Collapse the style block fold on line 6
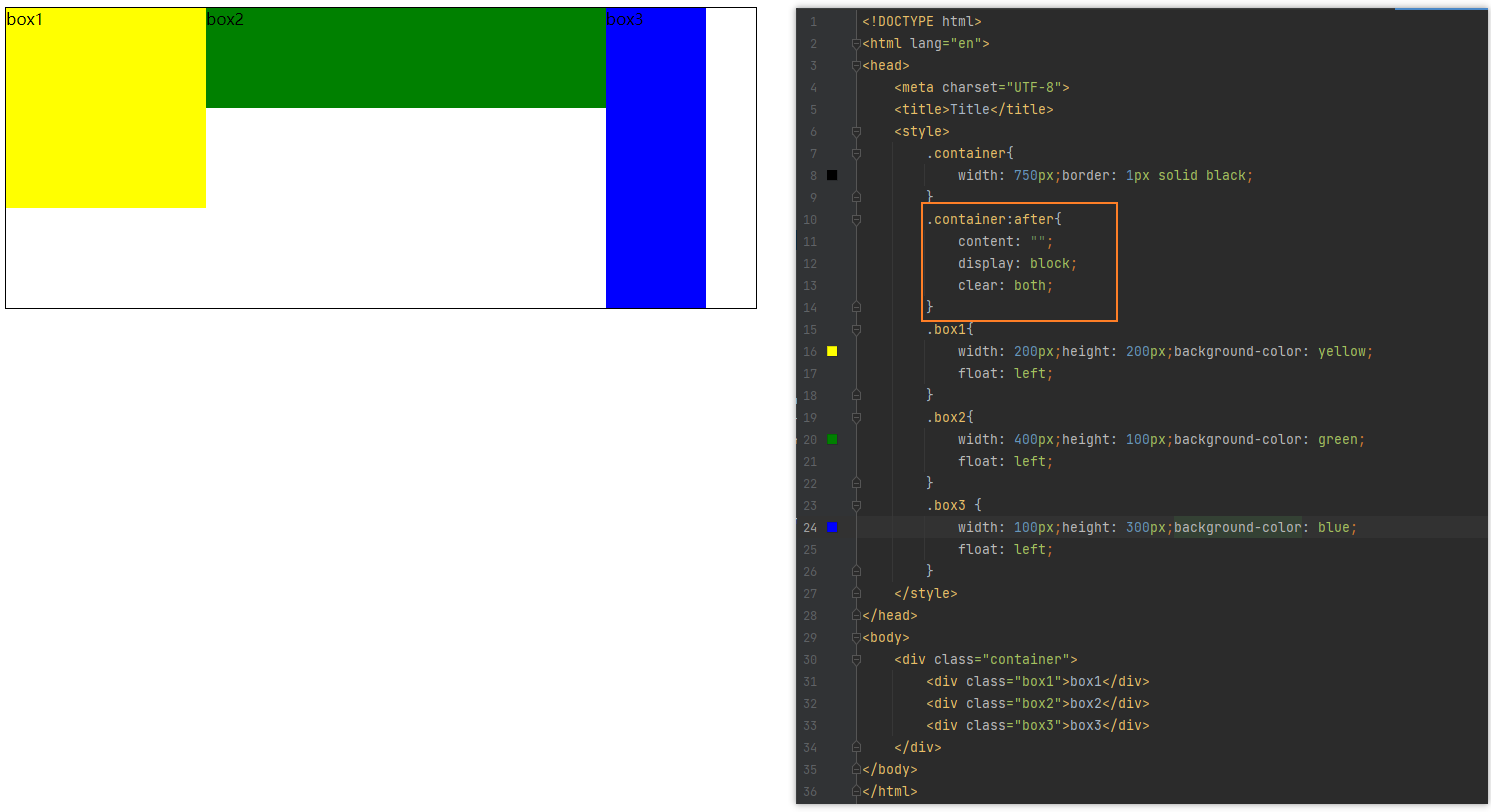 click(x=856, y=131)
